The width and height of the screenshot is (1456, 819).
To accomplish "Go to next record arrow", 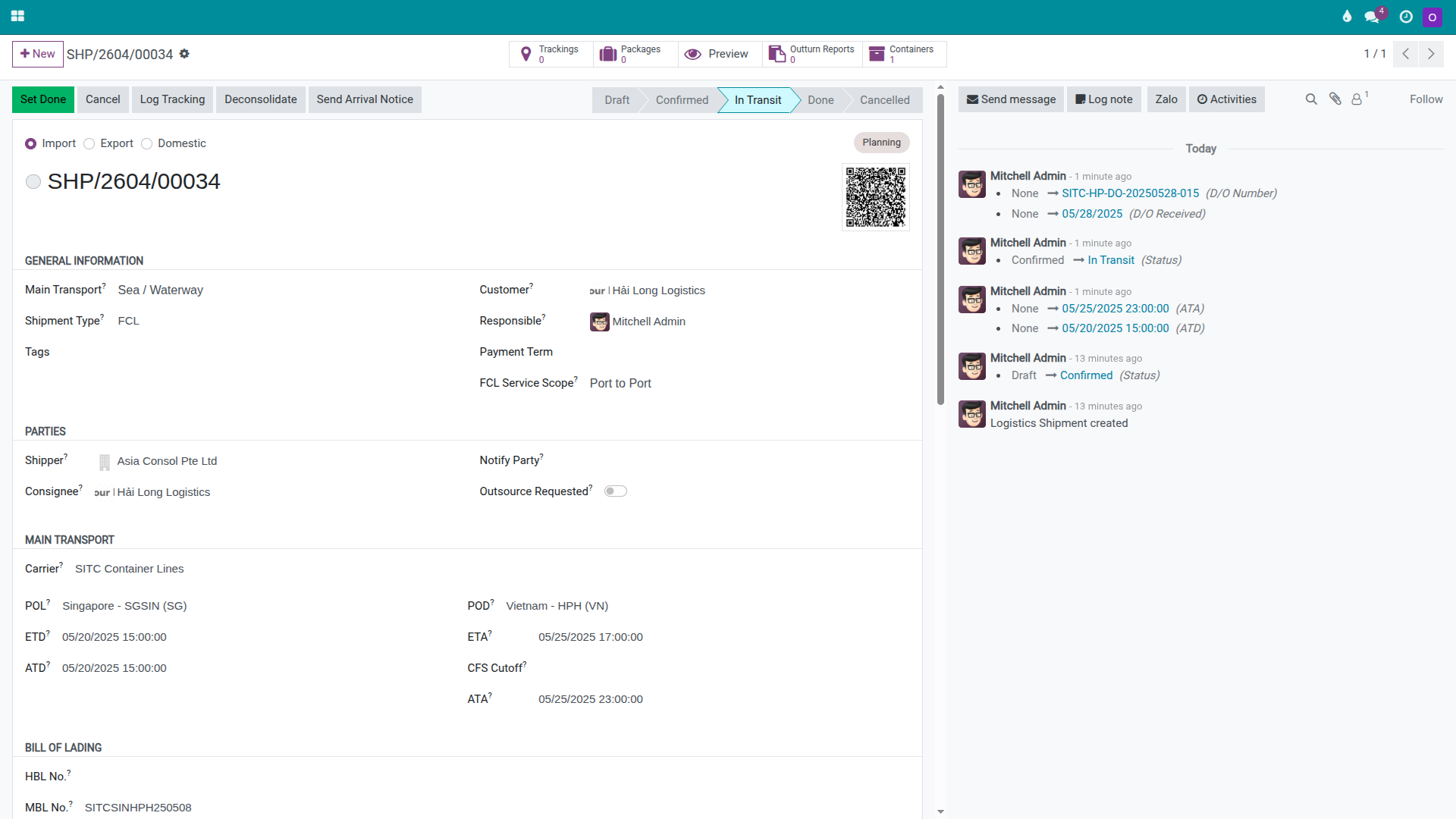I will coord(1431,54).
